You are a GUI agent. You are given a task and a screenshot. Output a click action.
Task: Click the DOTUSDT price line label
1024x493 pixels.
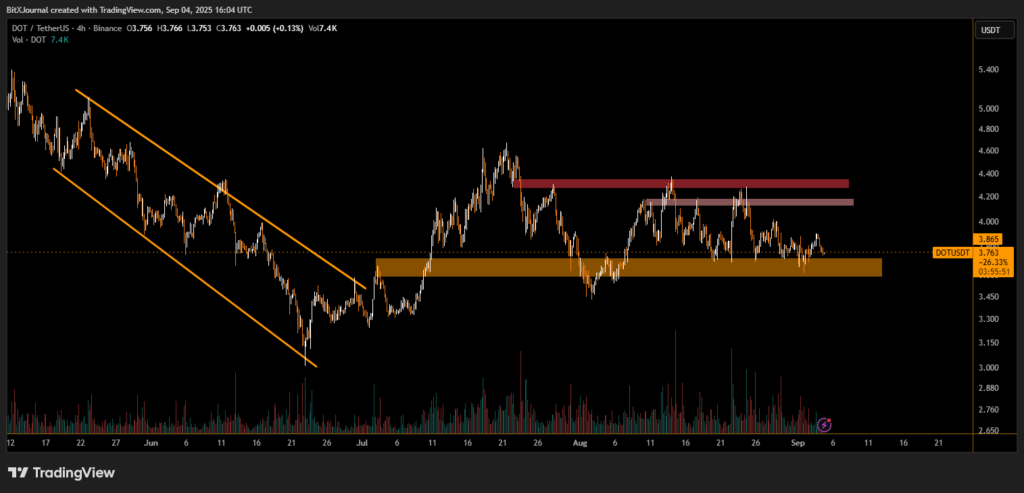coord(951,253)
